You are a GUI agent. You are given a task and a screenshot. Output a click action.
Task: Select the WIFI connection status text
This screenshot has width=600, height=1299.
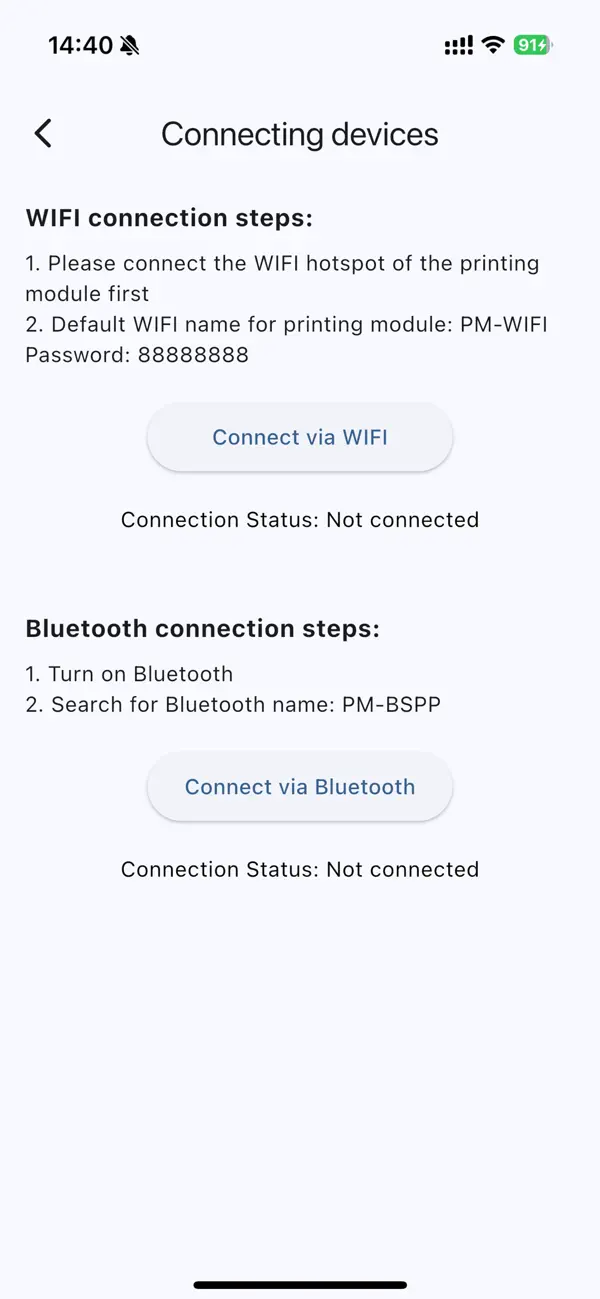(300, 519)
